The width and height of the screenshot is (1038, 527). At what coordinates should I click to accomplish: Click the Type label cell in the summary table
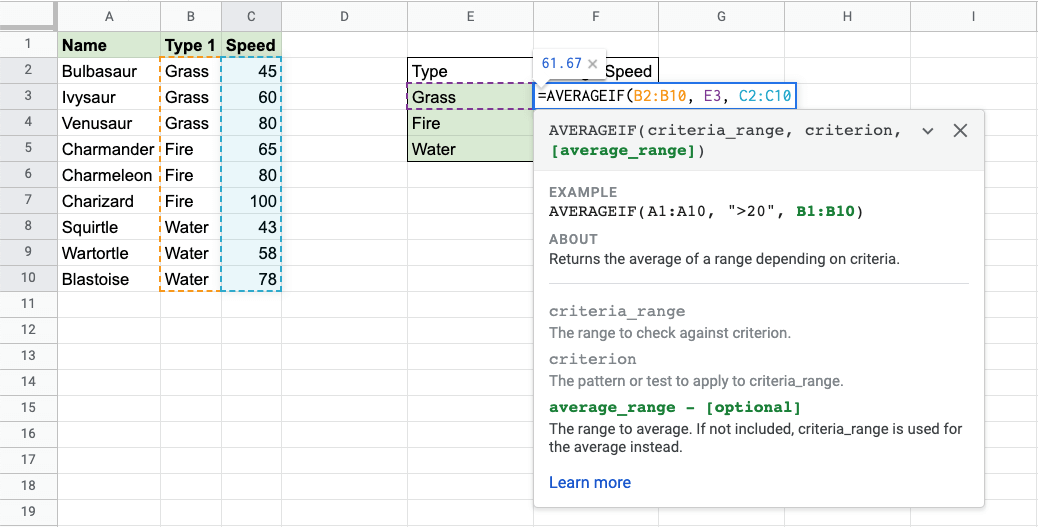click(x=470, y=71)
